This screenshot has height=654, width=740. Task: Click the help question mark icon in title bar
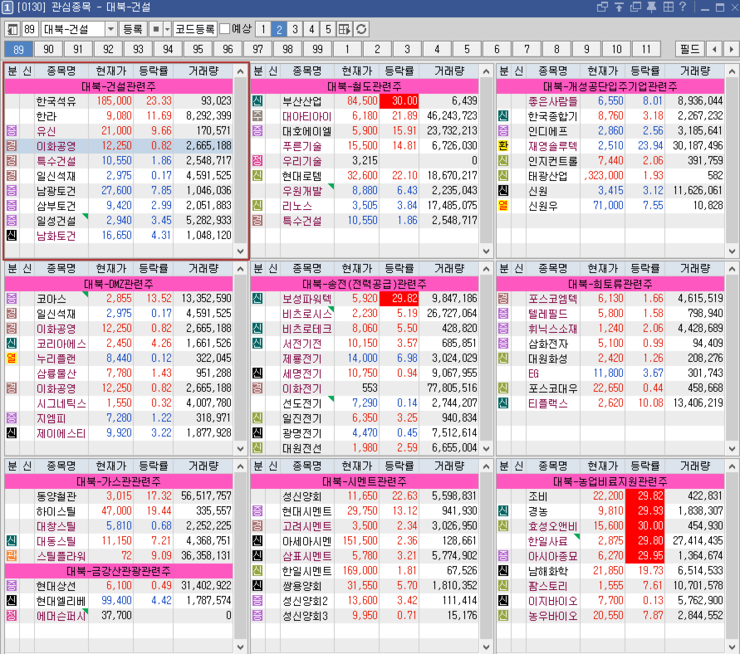(x=682, y=7)
